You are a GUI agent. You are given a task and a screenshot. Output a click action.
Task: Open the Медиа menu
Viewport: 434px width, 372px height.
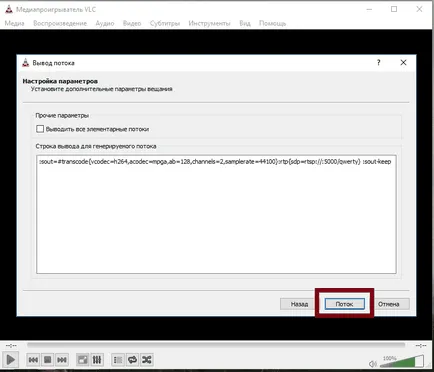click(x=14, y=23)
